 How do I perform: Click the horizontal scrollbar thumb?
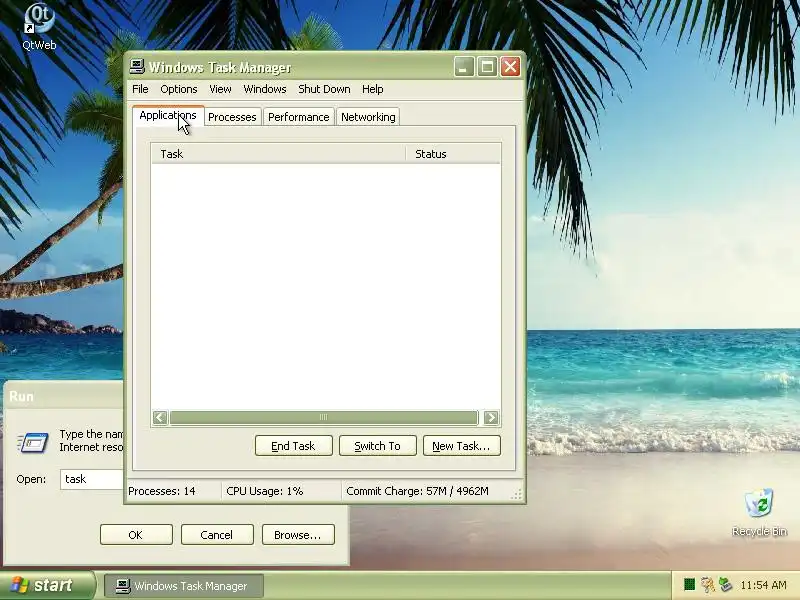point(323,418)
